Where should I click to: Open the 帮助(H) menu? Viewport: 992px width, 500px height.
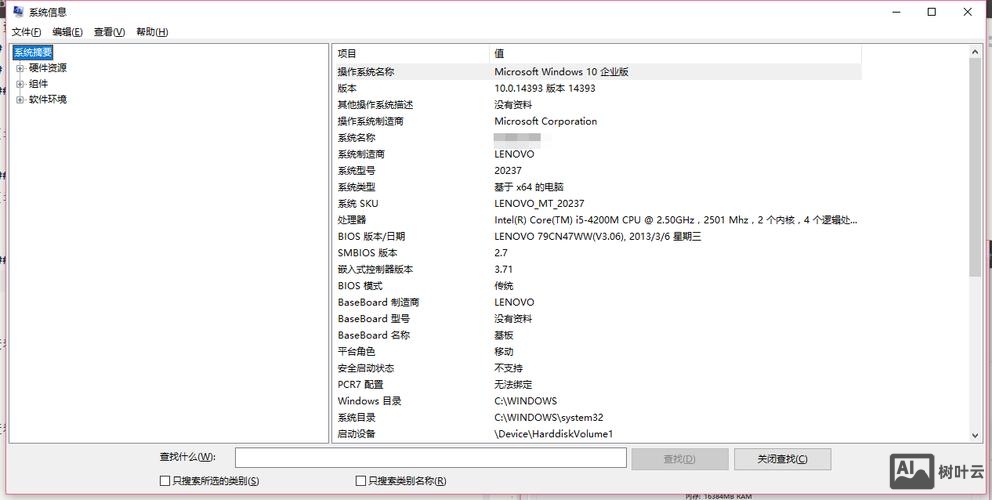152,32
